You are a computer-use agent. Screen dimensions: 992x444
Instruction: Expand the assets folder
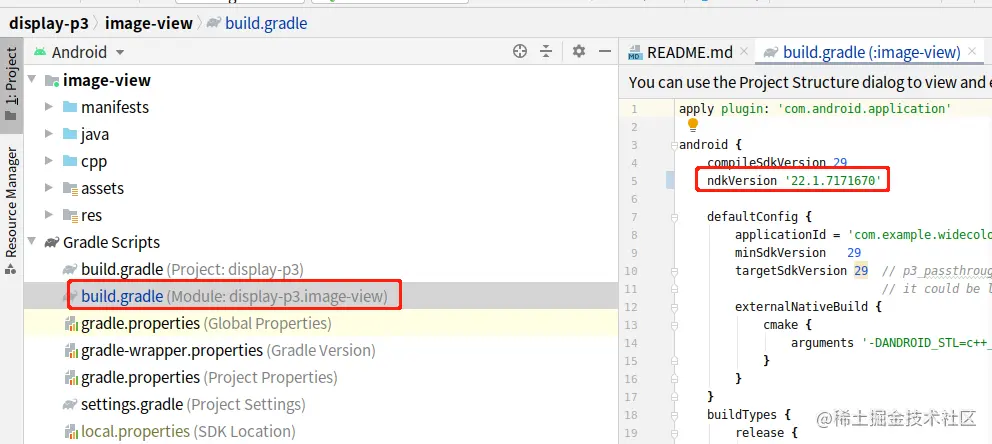pyautogui.click(x=49, y=188)
